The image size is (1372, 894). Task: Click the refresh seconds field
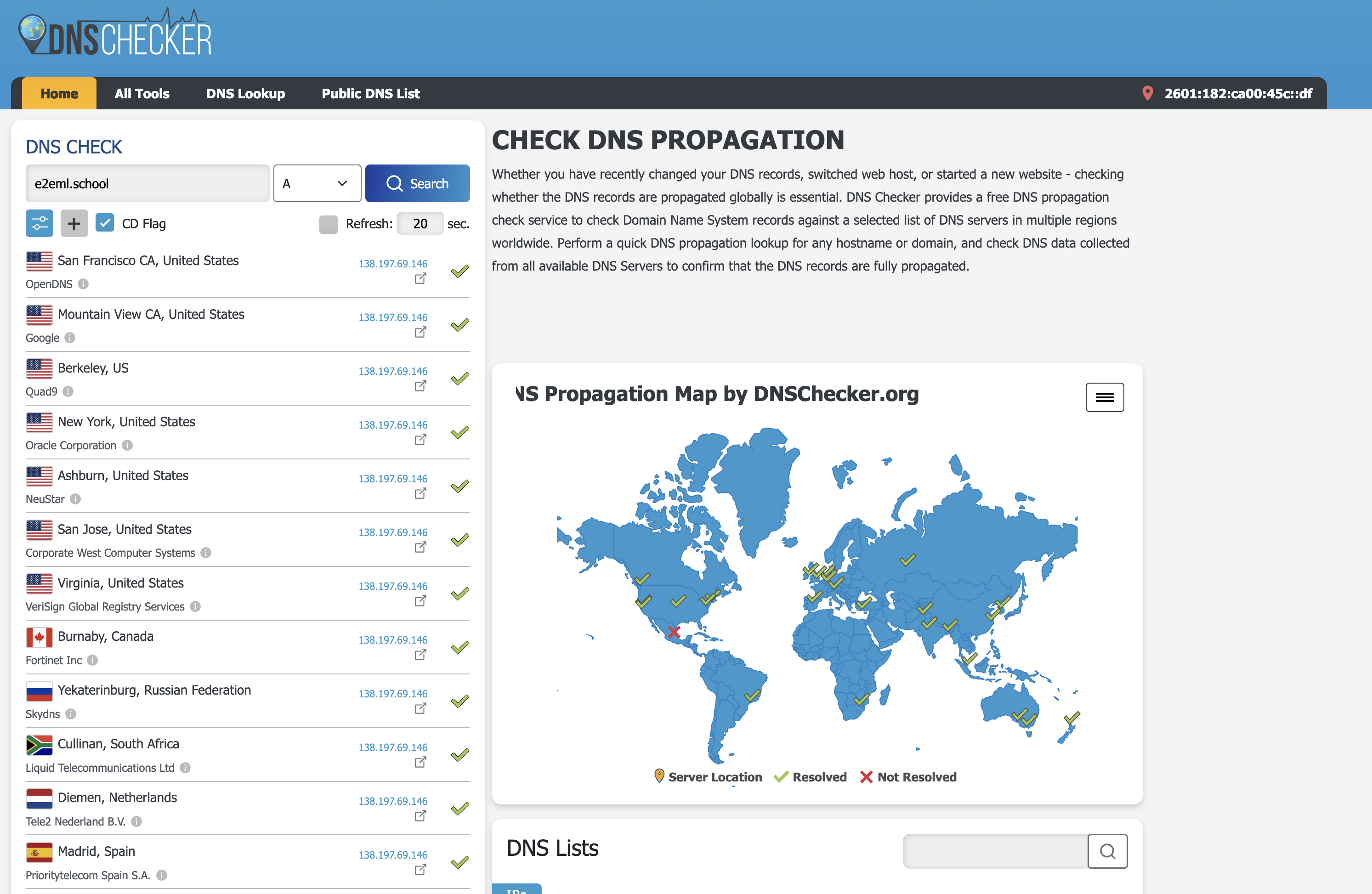pos(420,224)
